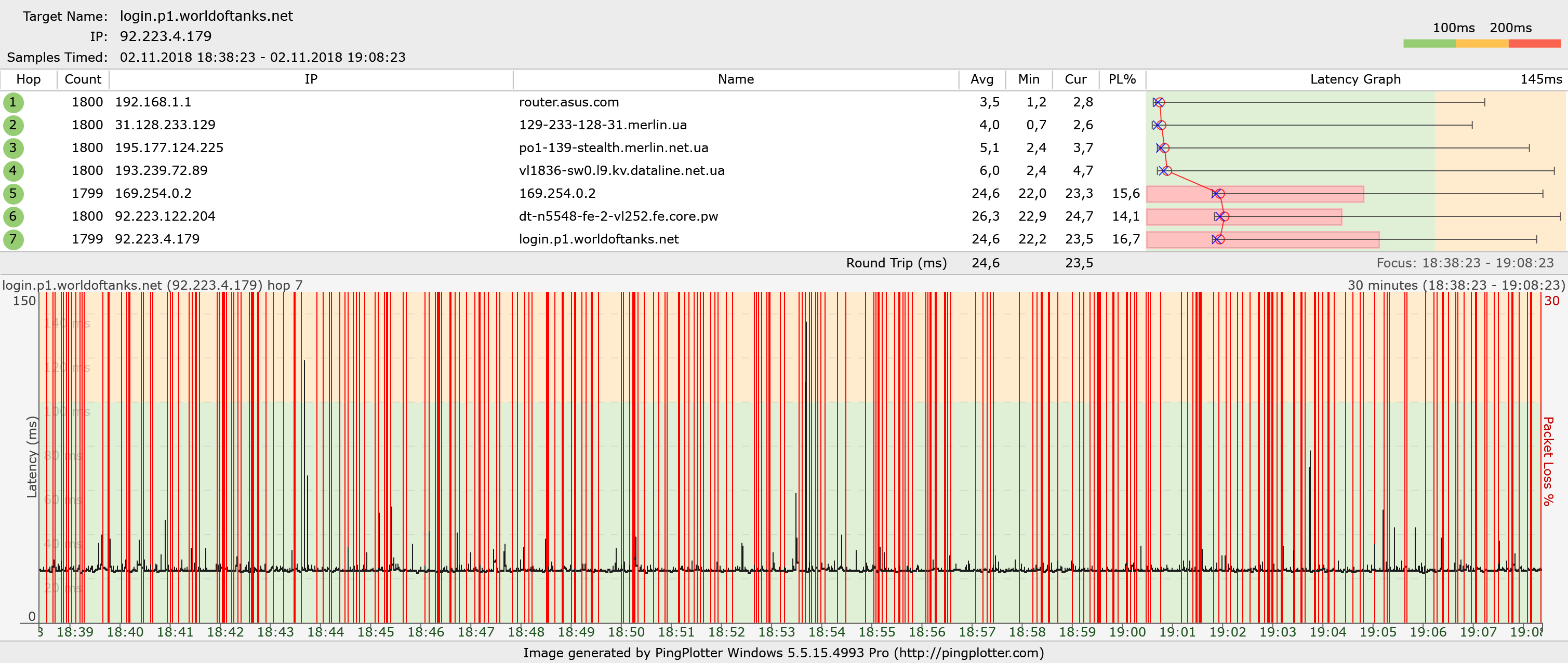Screen dimensions: 1568x663
Task: Click IP address 169.254.0.2 in IP column
Action: (x=153, y=194)
